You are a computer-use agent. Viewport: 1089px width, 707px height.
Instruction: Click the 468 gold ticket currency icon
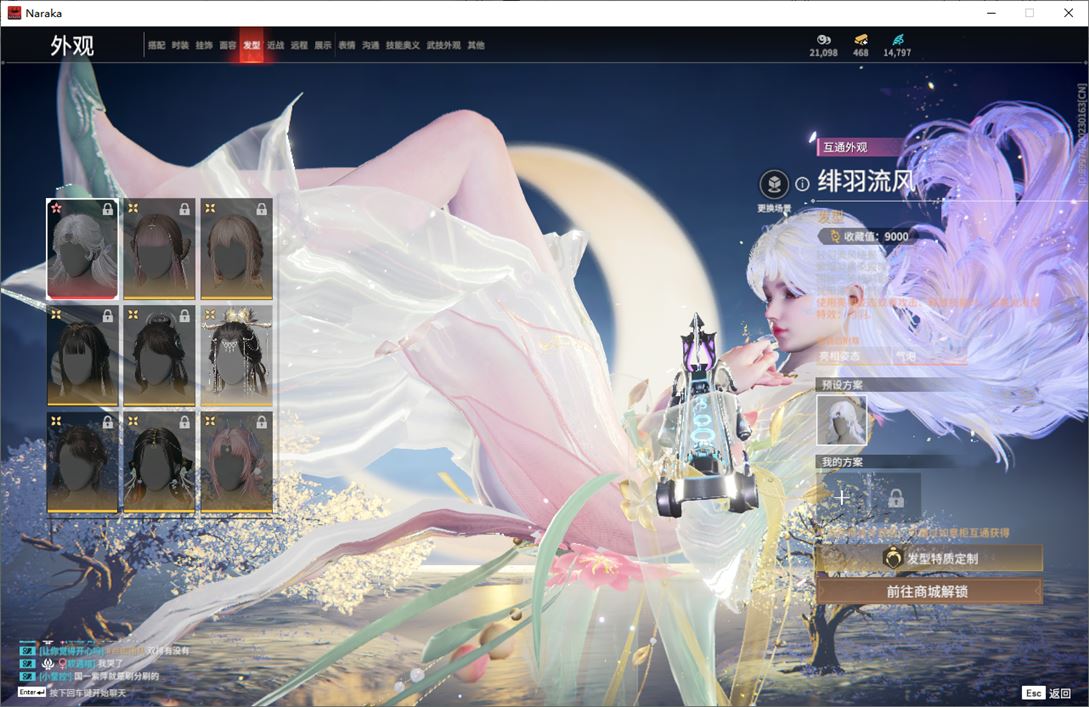[861, 40]
